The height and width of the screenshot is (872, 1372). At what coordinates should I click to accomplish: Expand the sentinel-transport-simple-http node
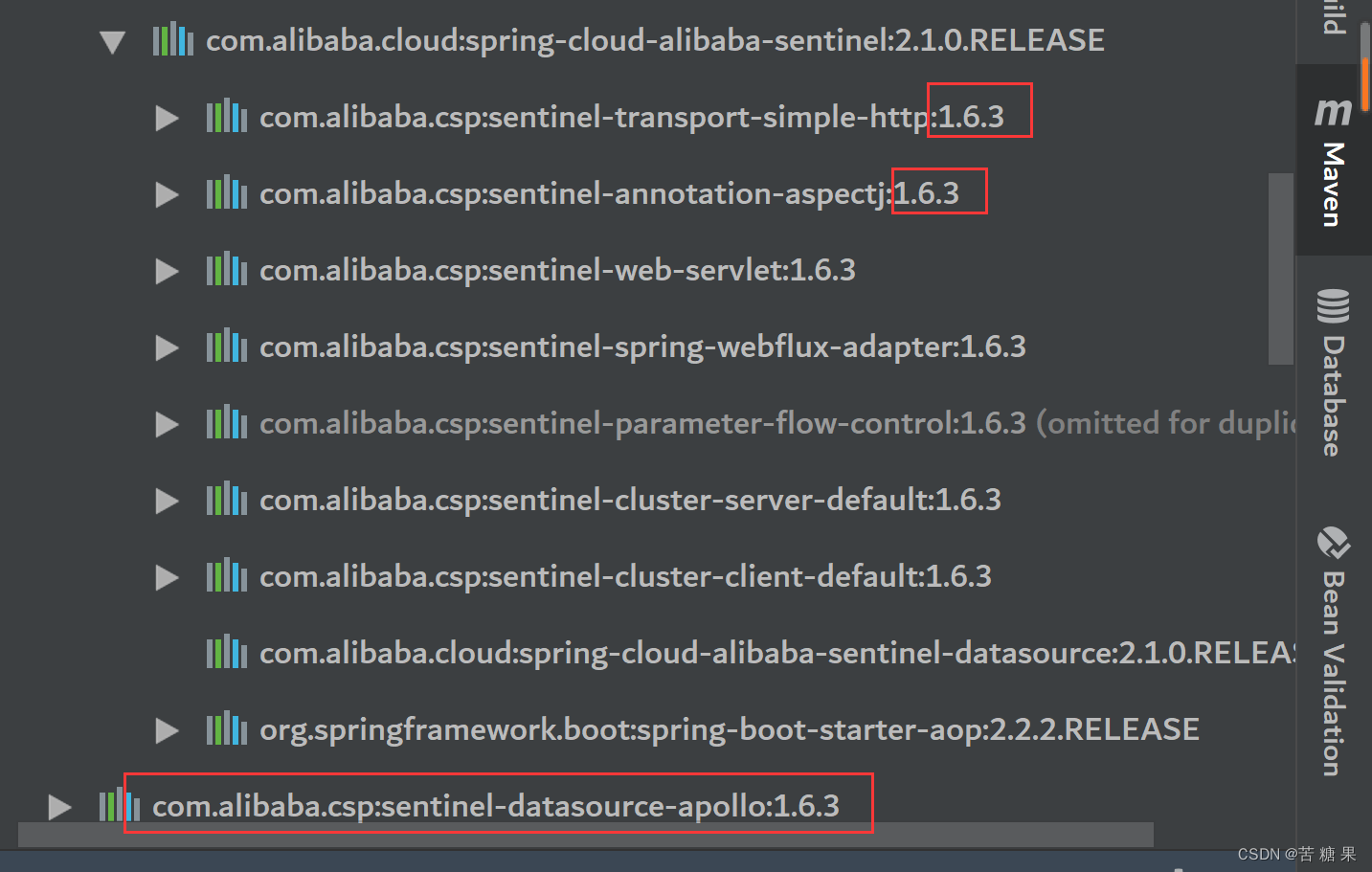tap(166, 117)
